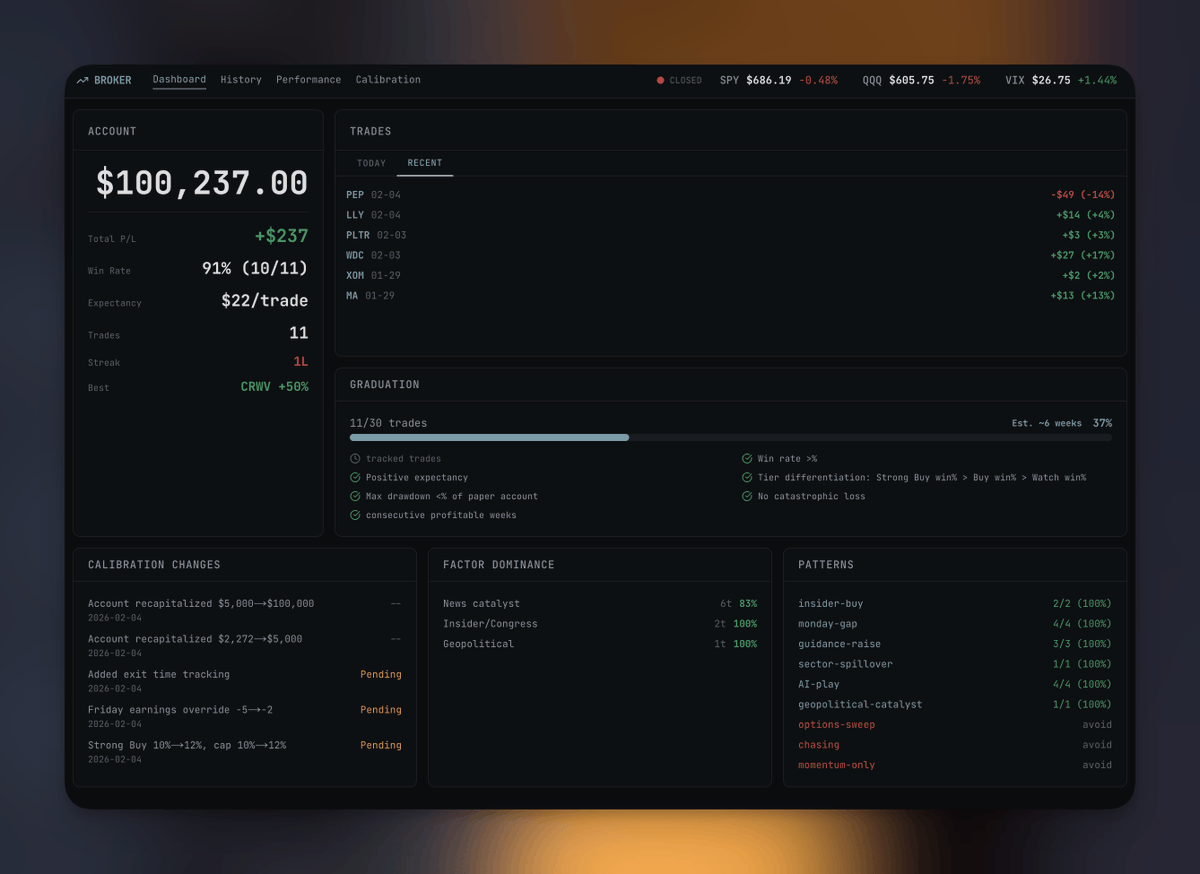Click the check icon for Max drawdown
This screenshot has width=1200, height=874.
point(355,496)
